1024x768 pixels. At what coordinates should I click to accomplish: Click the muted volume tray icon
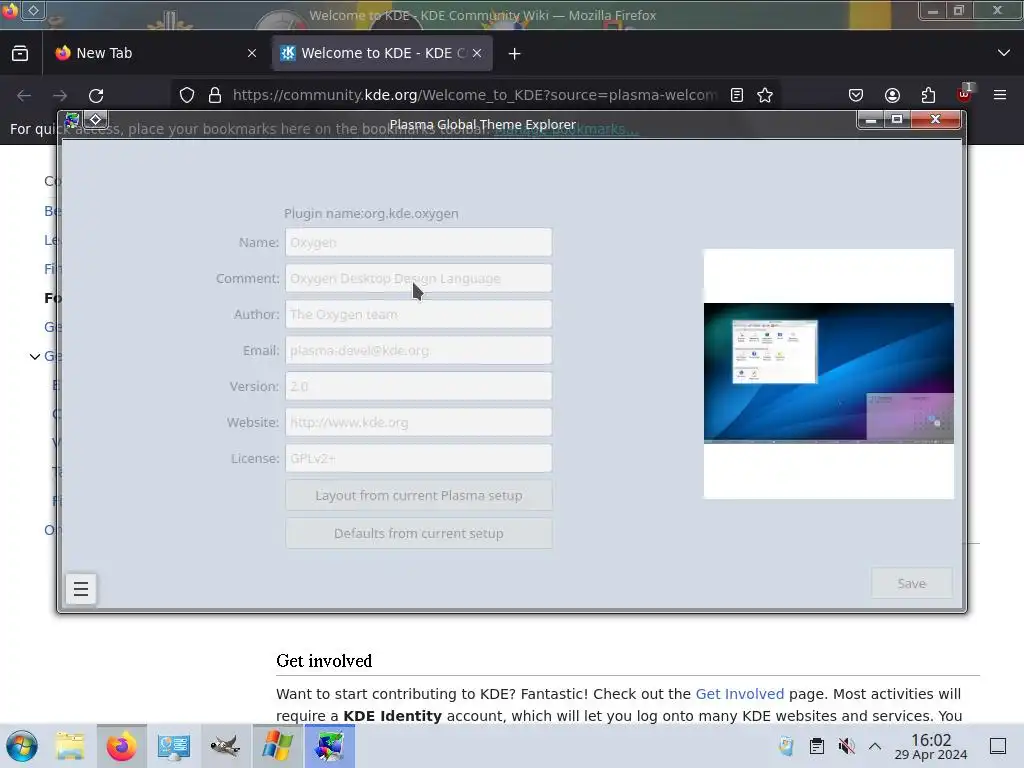click(x=846, y=746)
